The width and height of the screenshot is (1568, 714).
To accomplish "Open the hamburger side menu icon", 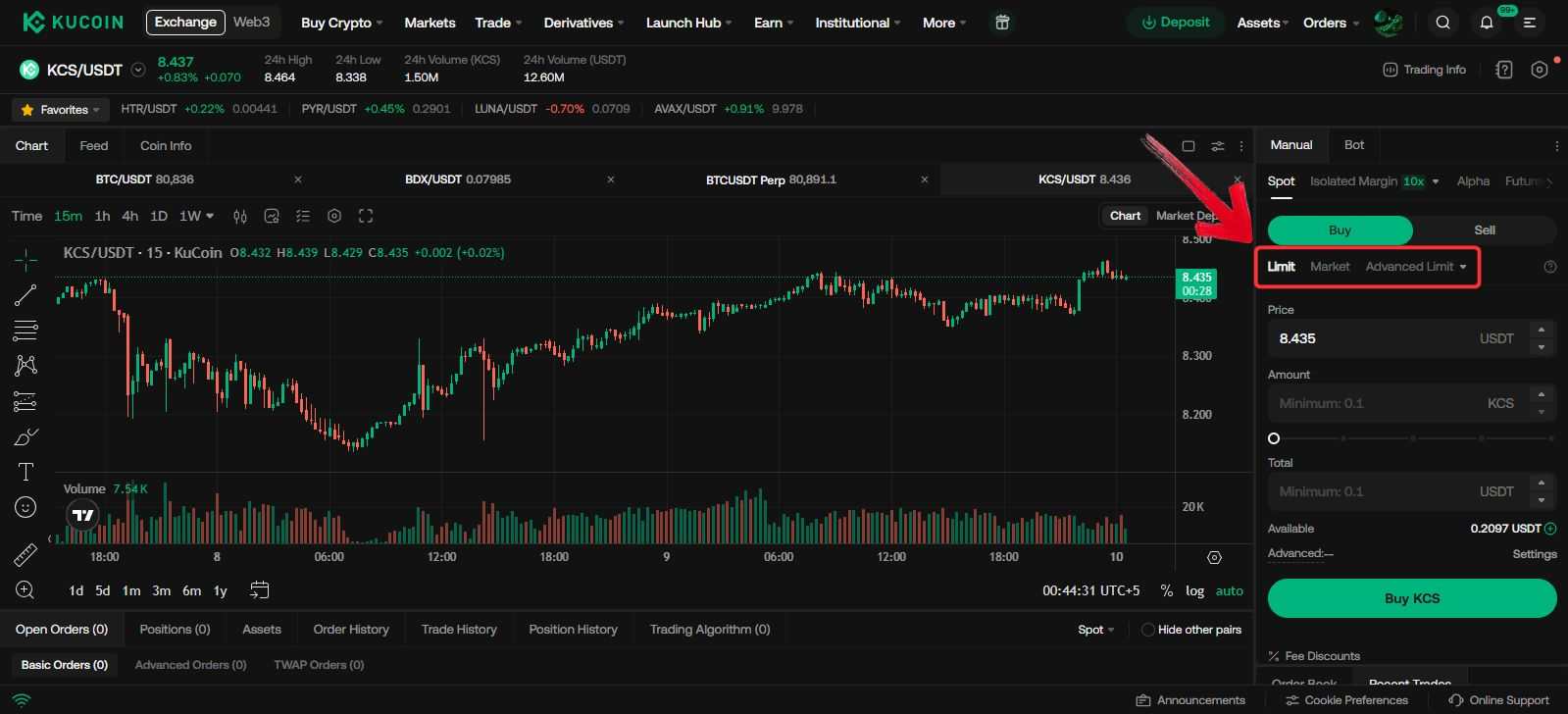I will coord(1530,23).
